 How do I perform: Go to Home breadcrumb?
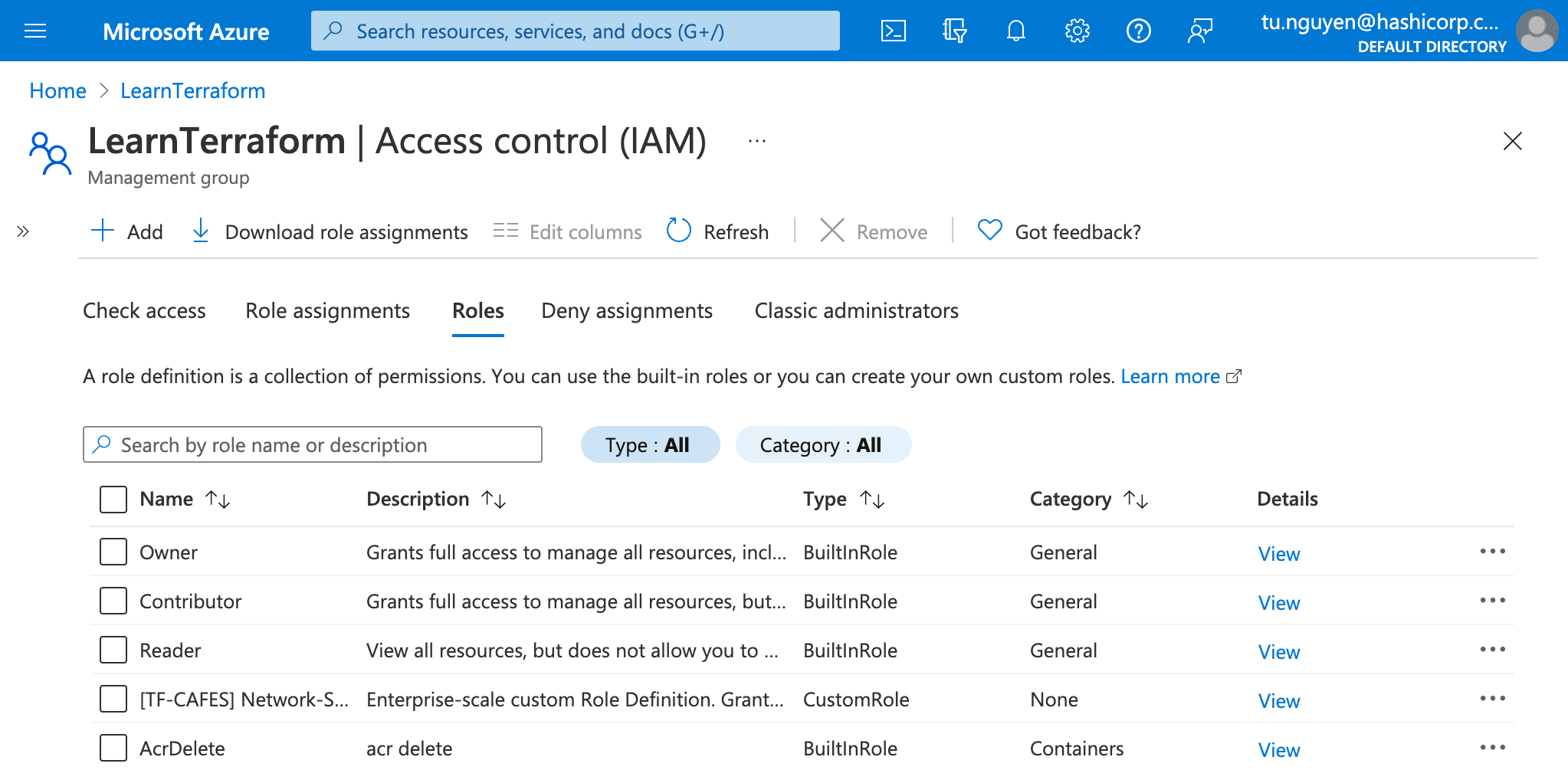[57, 90]
